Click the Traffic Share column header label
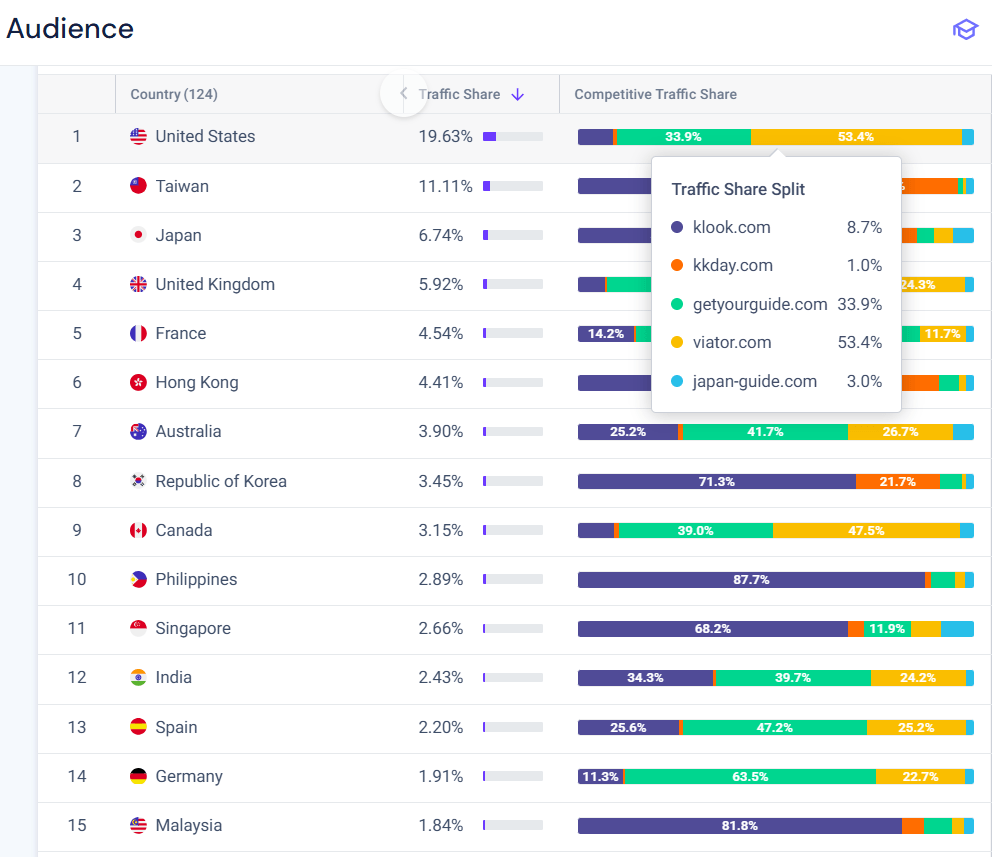992x857 pixels. 459,94
